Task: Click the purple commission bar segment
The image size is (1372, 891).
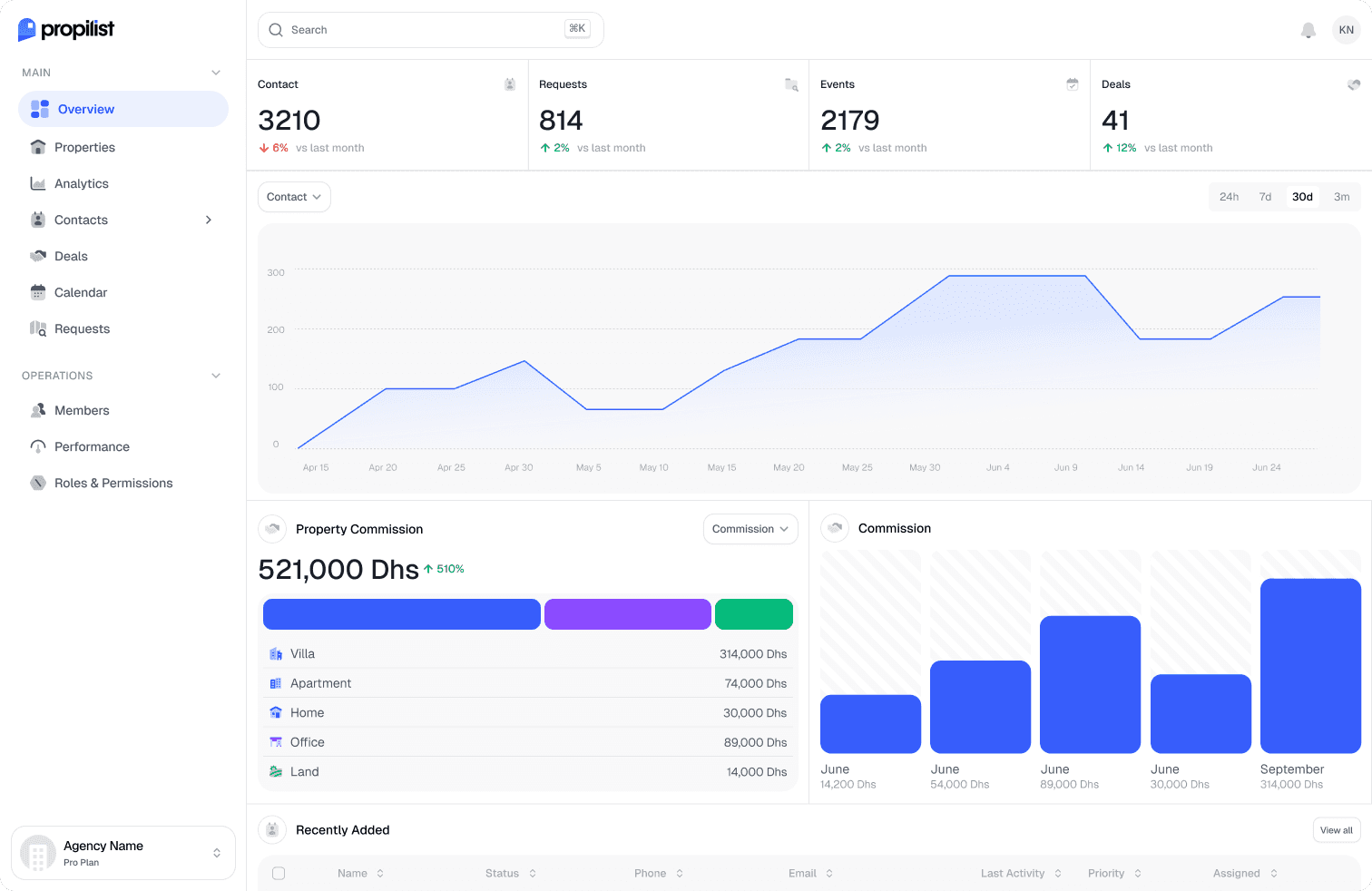Action: [x=627, y=614]
